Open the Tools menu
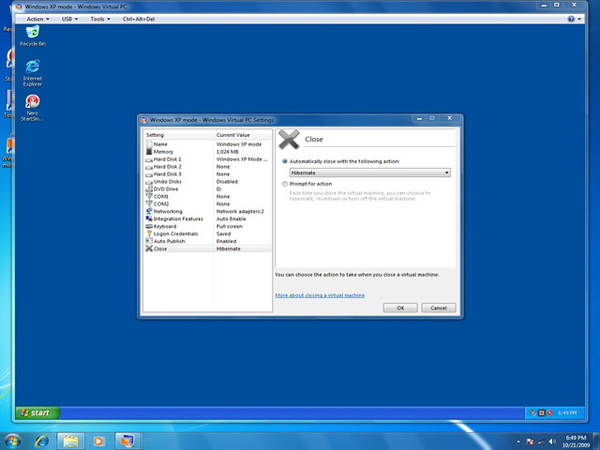This screenshot has height=450, width=600. point(100,19)
